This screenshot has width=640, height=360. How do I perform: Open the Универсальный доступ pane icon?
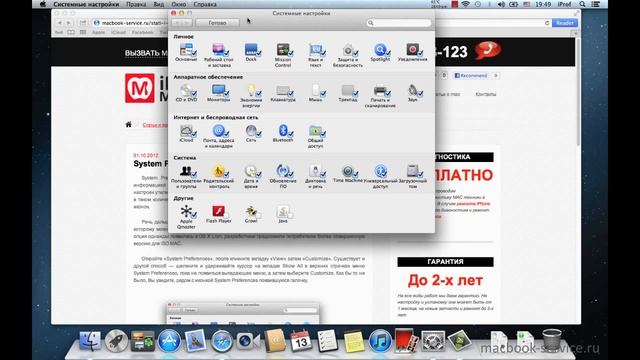click(380, 171)
